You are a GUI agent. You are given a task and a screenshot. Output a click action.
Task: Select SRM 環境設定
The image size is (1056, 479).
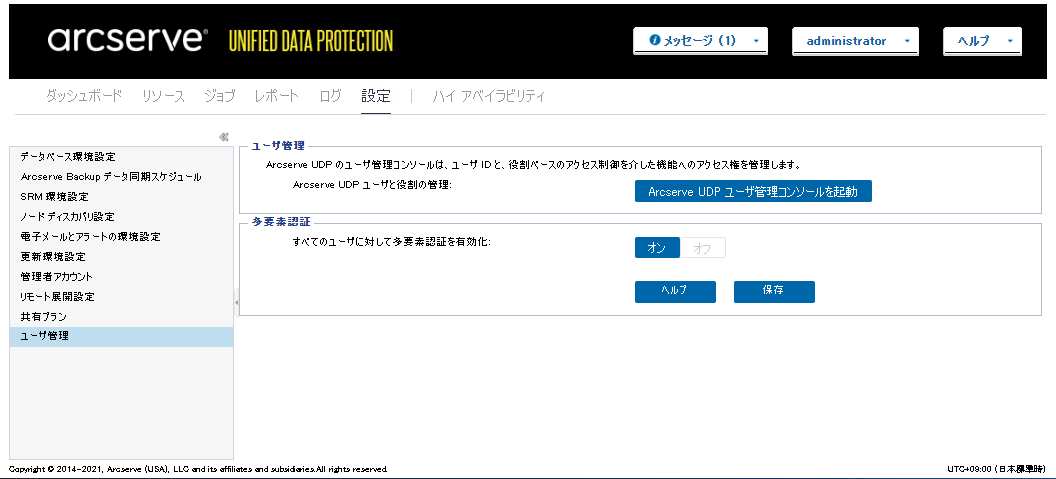[121, 197]
